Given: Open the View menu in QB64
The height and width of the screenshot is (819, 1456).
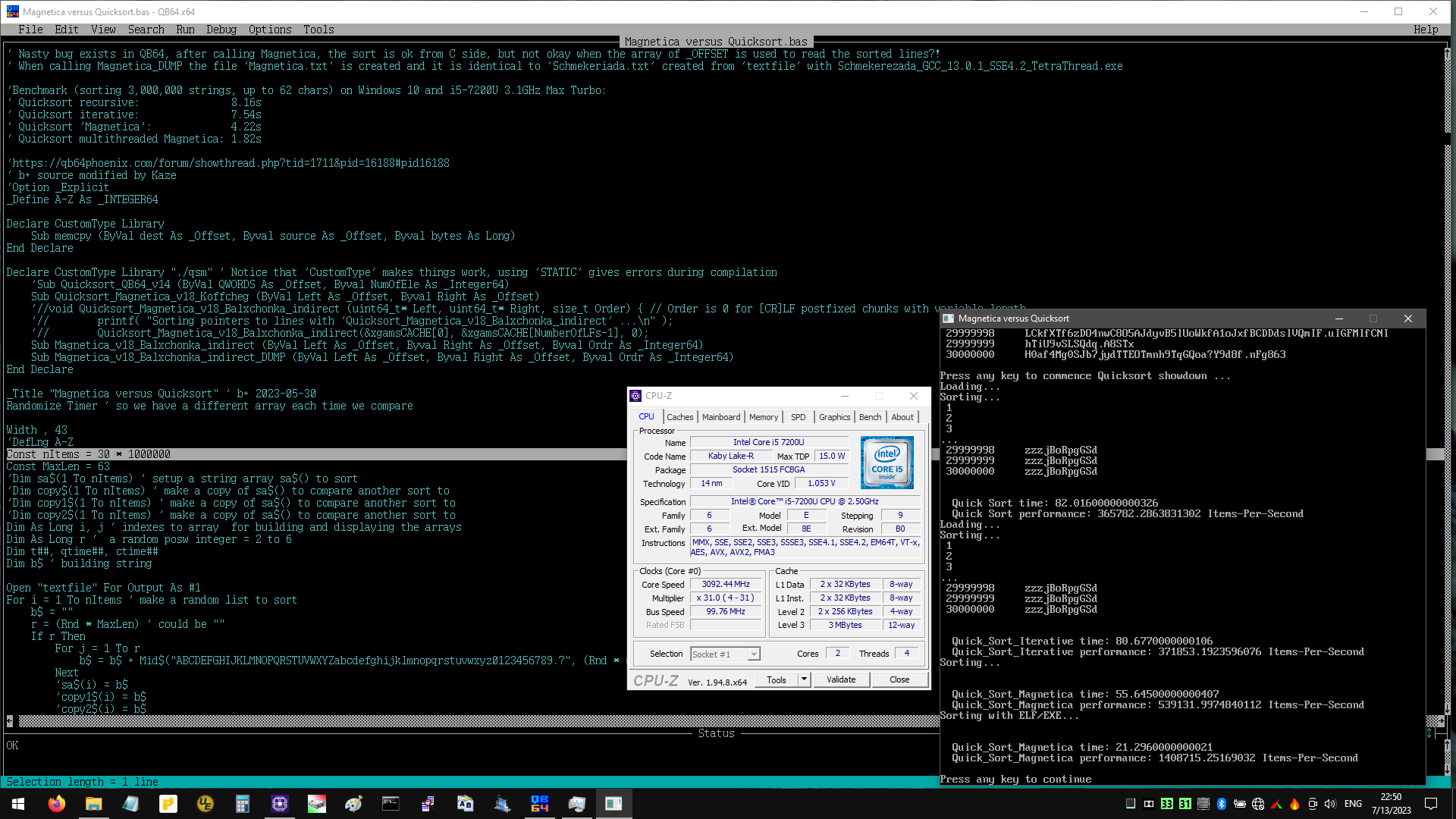Looking at the screenshot, I should (103, 30).
